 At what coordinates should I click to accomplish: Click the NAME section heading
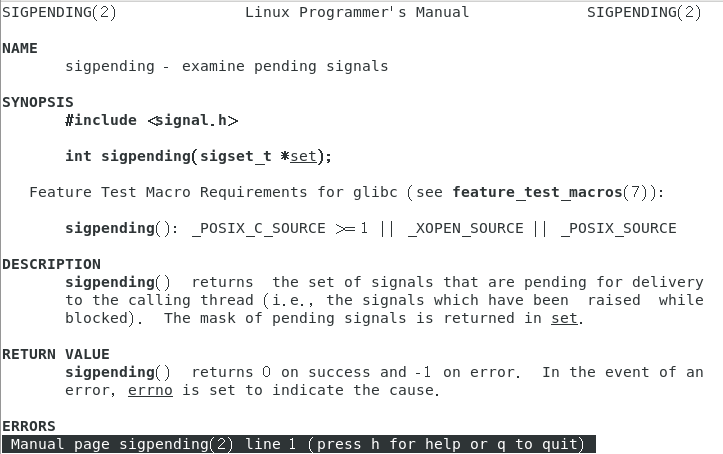coord(20,48)
